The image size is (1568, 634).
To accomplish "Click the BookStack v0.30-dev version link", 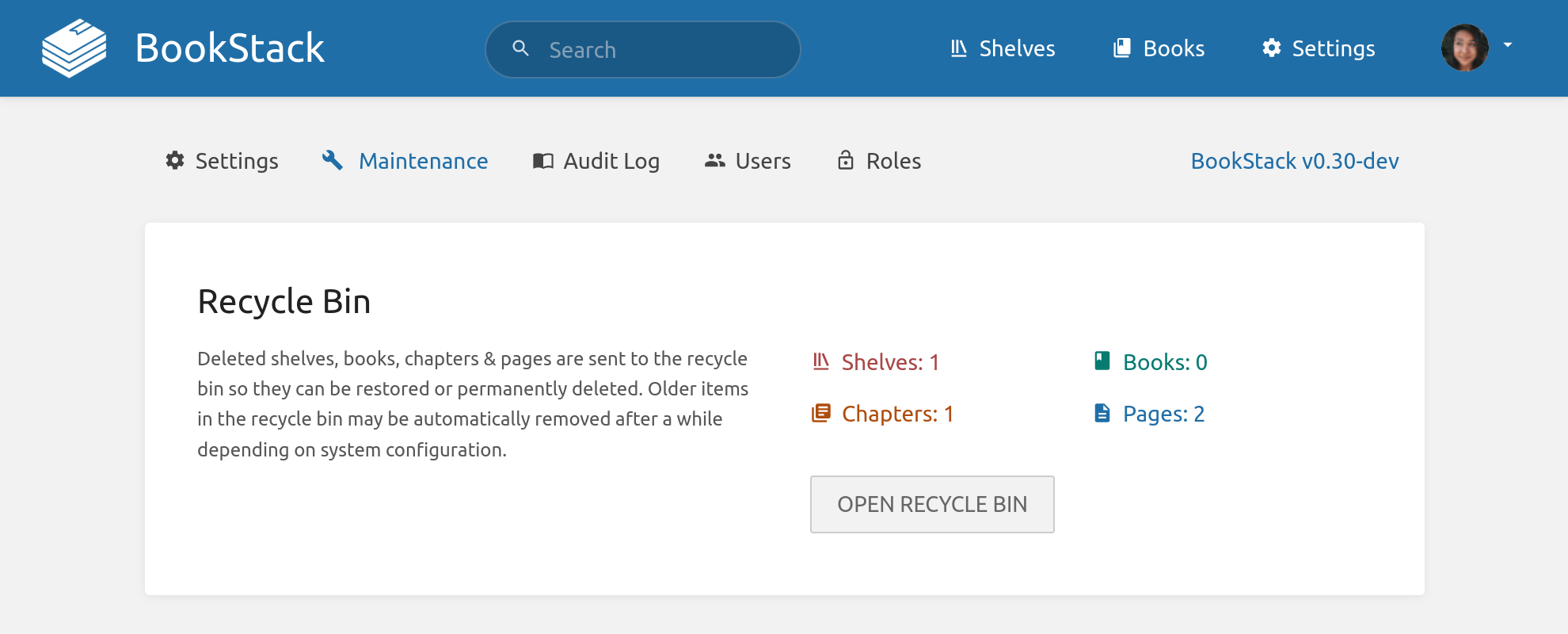I will (x=1294, y=161).
